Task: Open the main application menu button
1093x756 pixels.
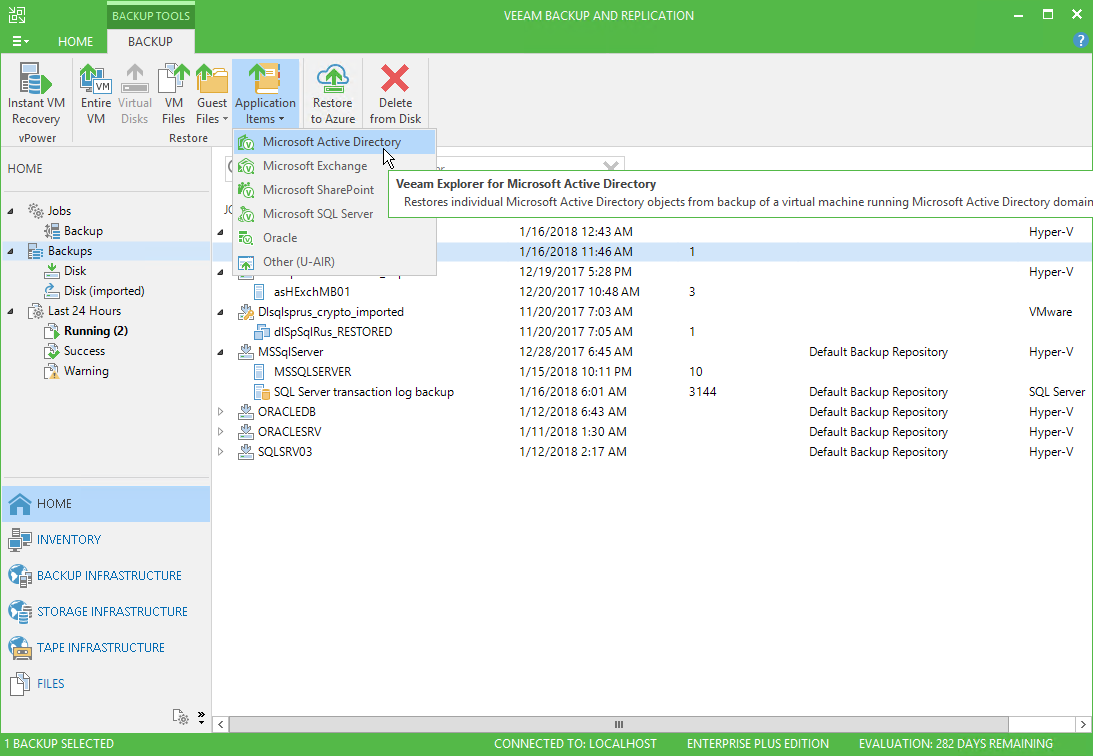Action: pyautogui.click(x=20, y=42)
